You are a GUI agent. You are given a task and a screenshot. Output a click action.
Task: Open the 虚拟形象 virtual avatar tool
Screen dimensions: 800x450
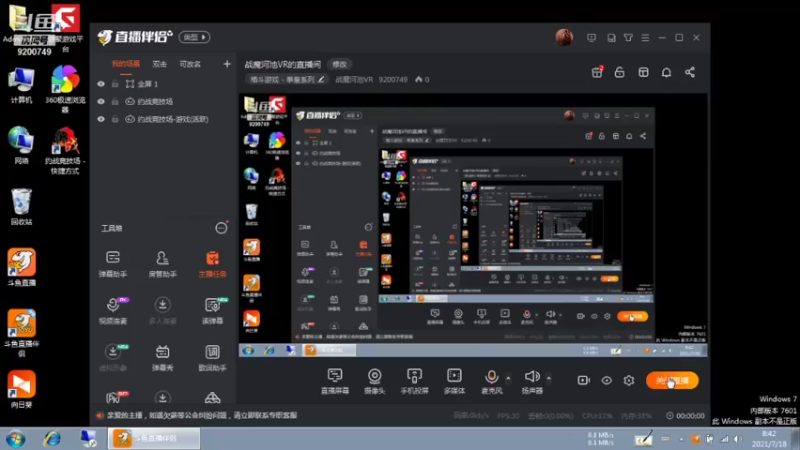[113, 357]
